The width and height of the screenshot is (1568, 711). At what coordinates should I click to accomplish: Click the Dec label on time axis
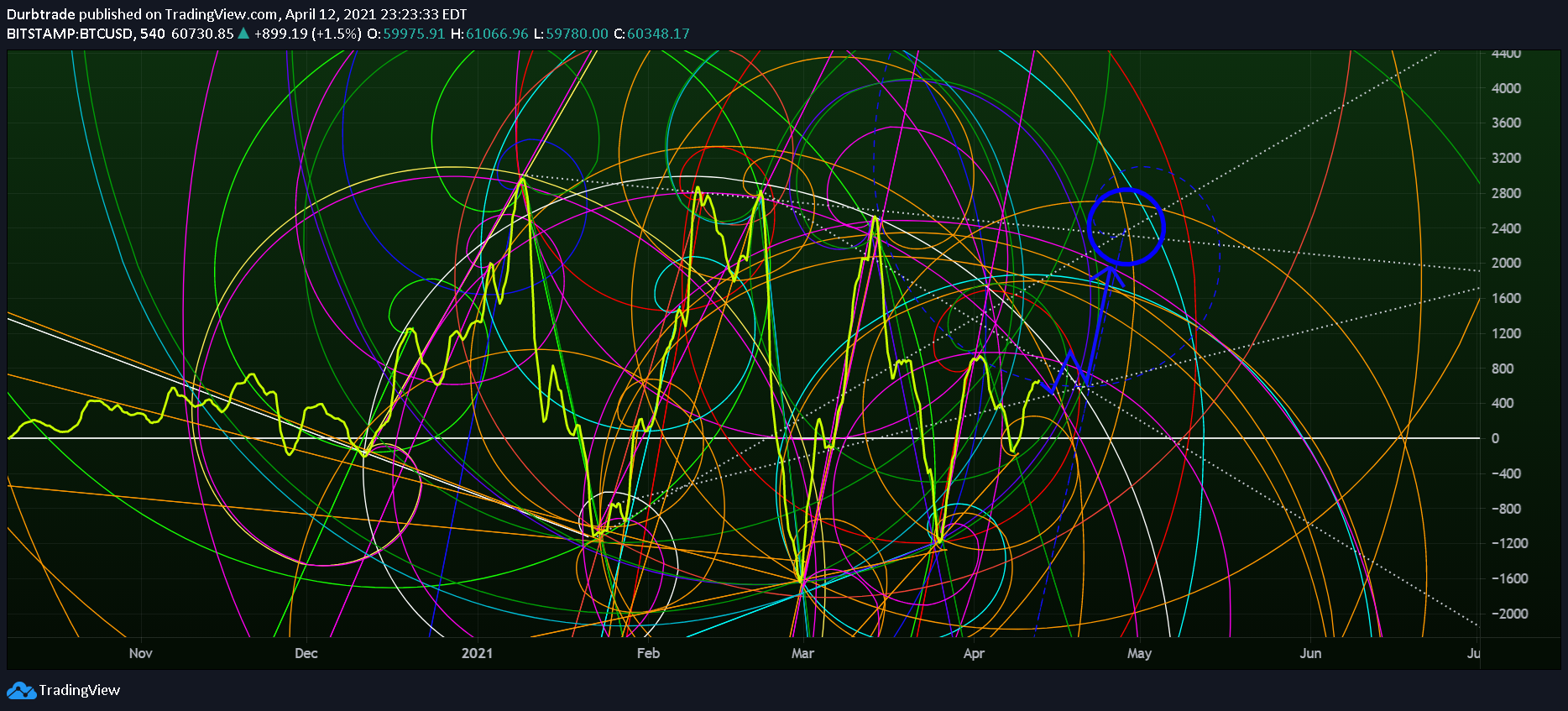click(306, 653)
